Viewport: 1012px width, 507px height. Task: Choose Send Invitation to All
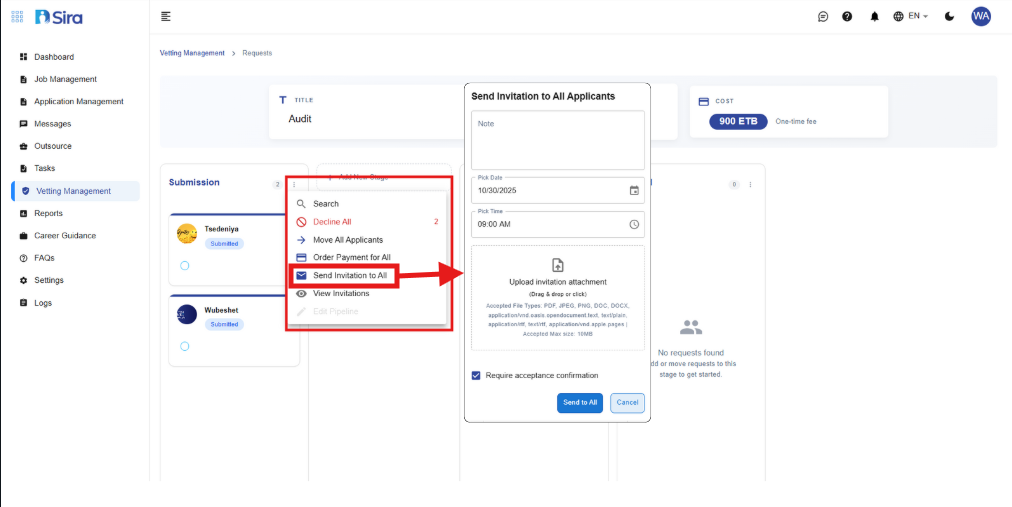[x=367, y=275]
